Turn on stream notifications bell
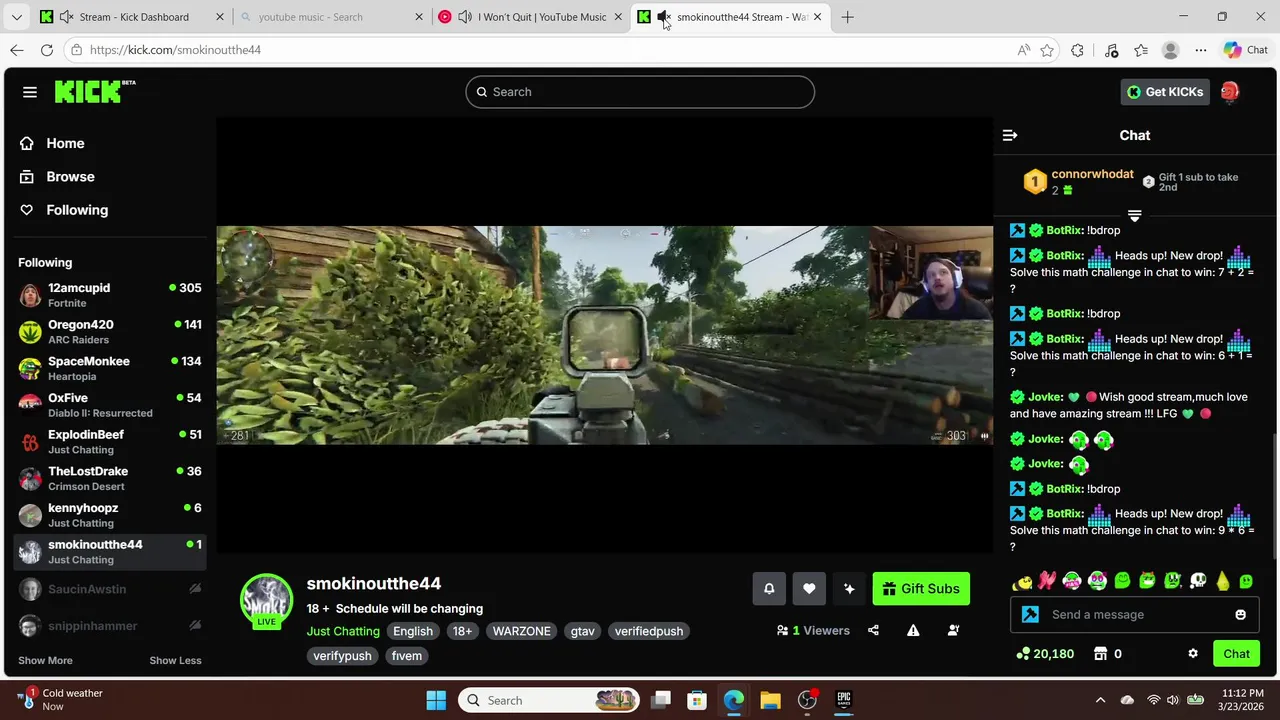 click(769, 589)
